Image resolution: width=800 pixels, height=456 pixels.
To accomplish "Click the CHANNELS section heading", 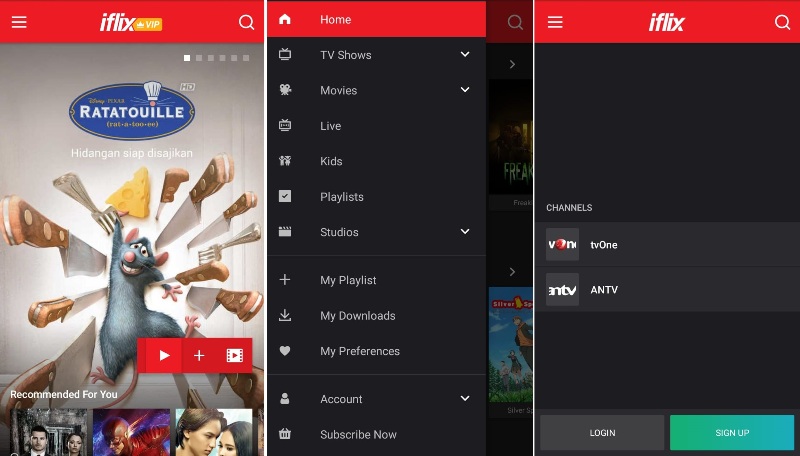I will [569, 208].
